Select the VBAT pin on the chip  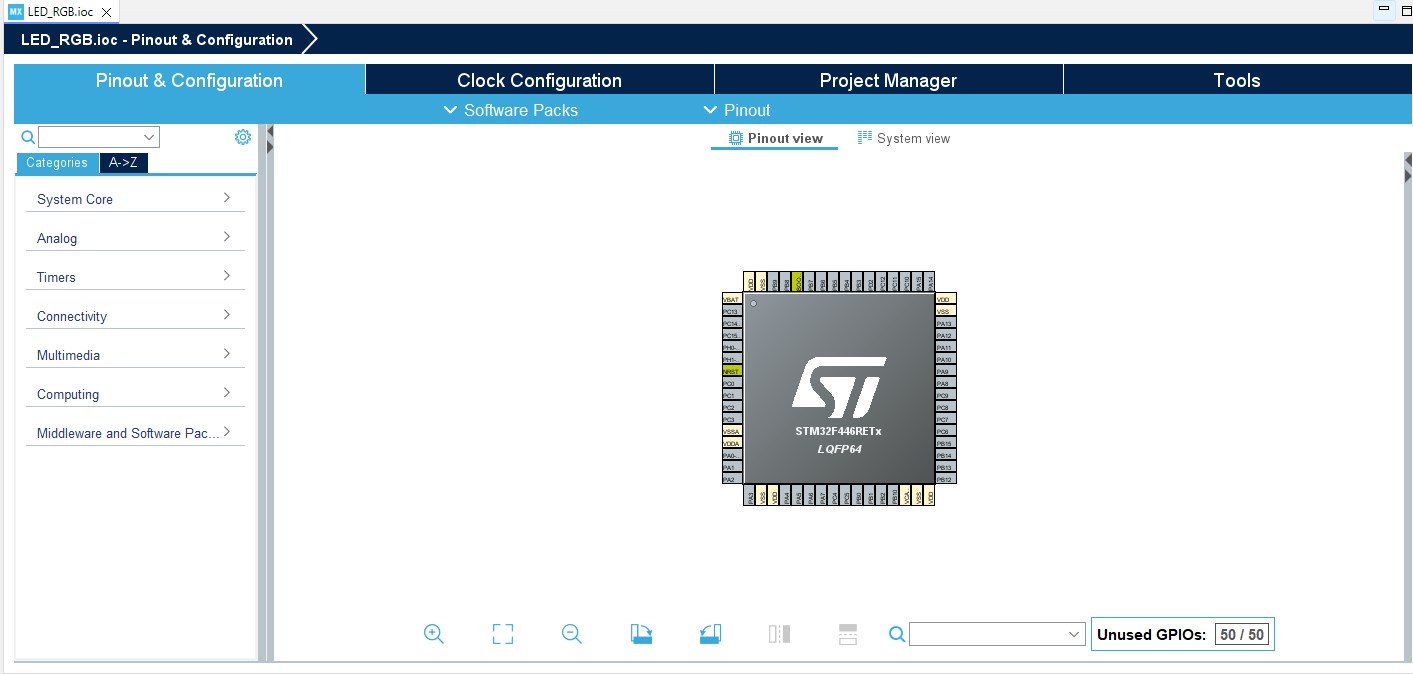pos(732,299)
